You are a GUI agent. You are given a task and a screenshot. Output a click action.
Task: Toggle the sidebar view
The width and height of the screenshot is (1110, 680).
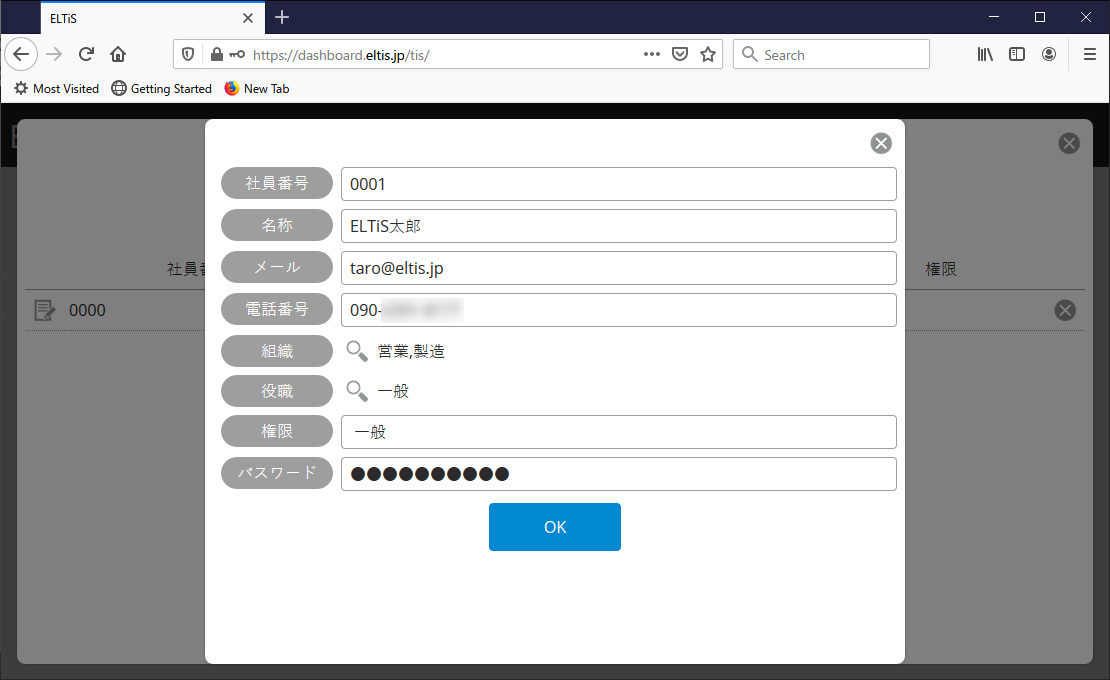1017,54
